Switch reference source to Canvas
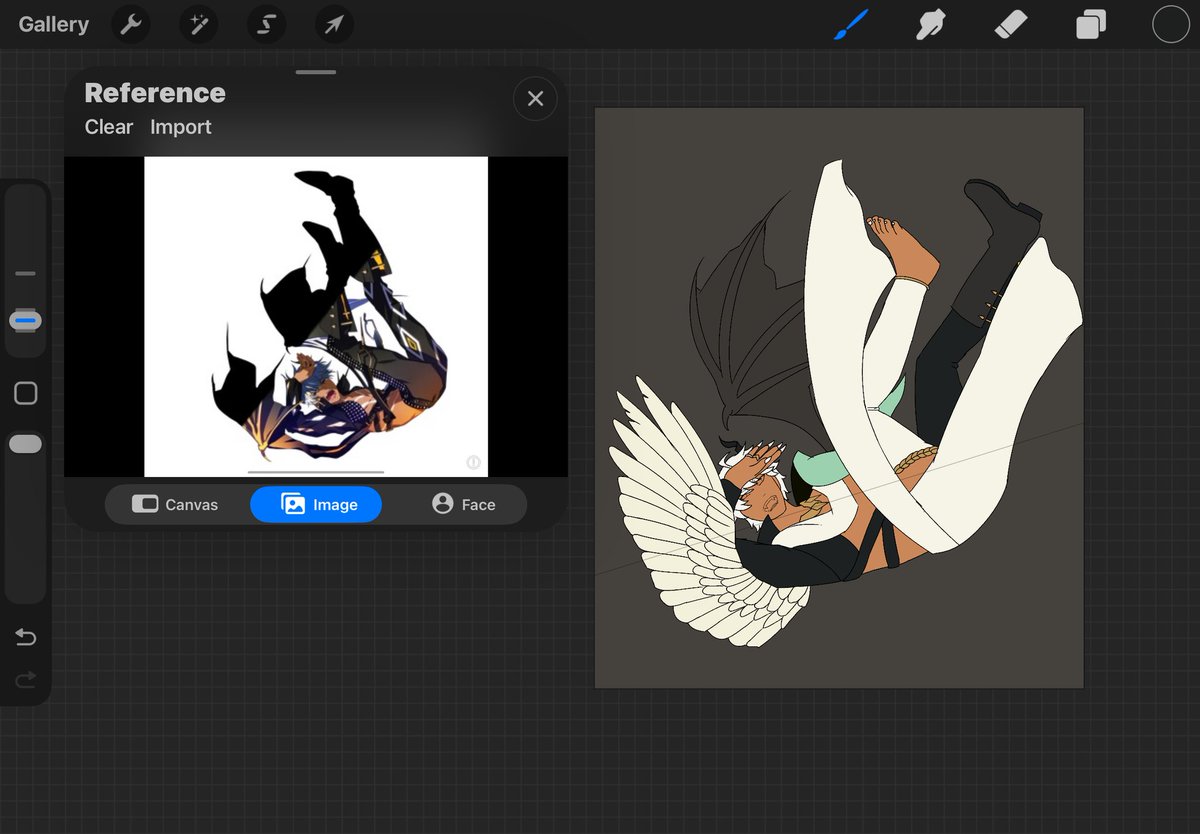Viewport: 1200px width, 834px height. [175, 505]
